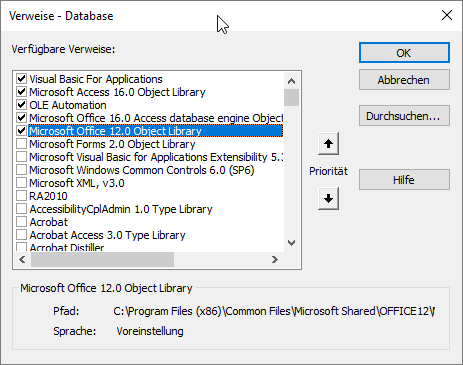Select the Microsoft Forms 2.0 Object Library entry

click(x=112, y=144)
